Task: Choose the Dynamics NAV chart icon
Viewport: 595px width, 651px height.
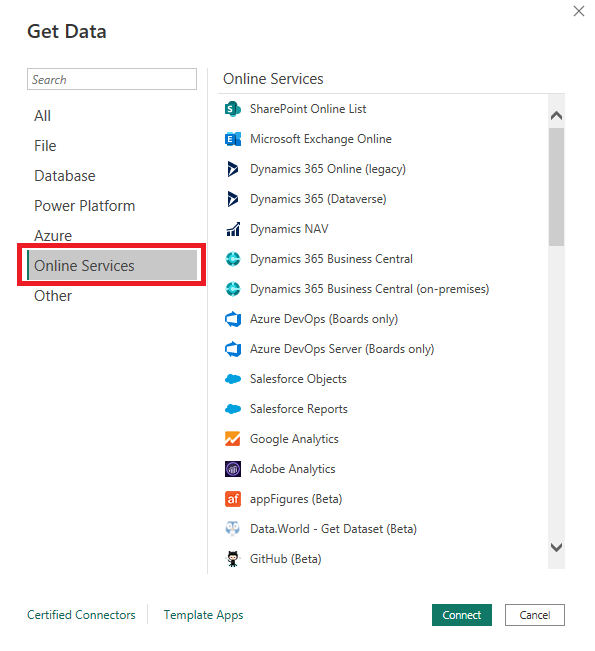Action: point(233,229)
